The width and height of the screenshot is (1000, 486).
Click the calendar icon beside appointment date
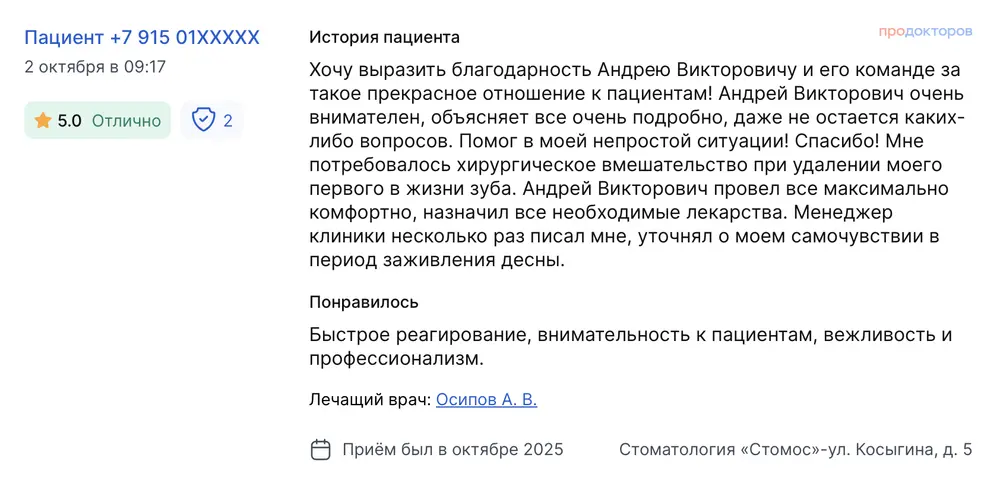tap(321, 449)
